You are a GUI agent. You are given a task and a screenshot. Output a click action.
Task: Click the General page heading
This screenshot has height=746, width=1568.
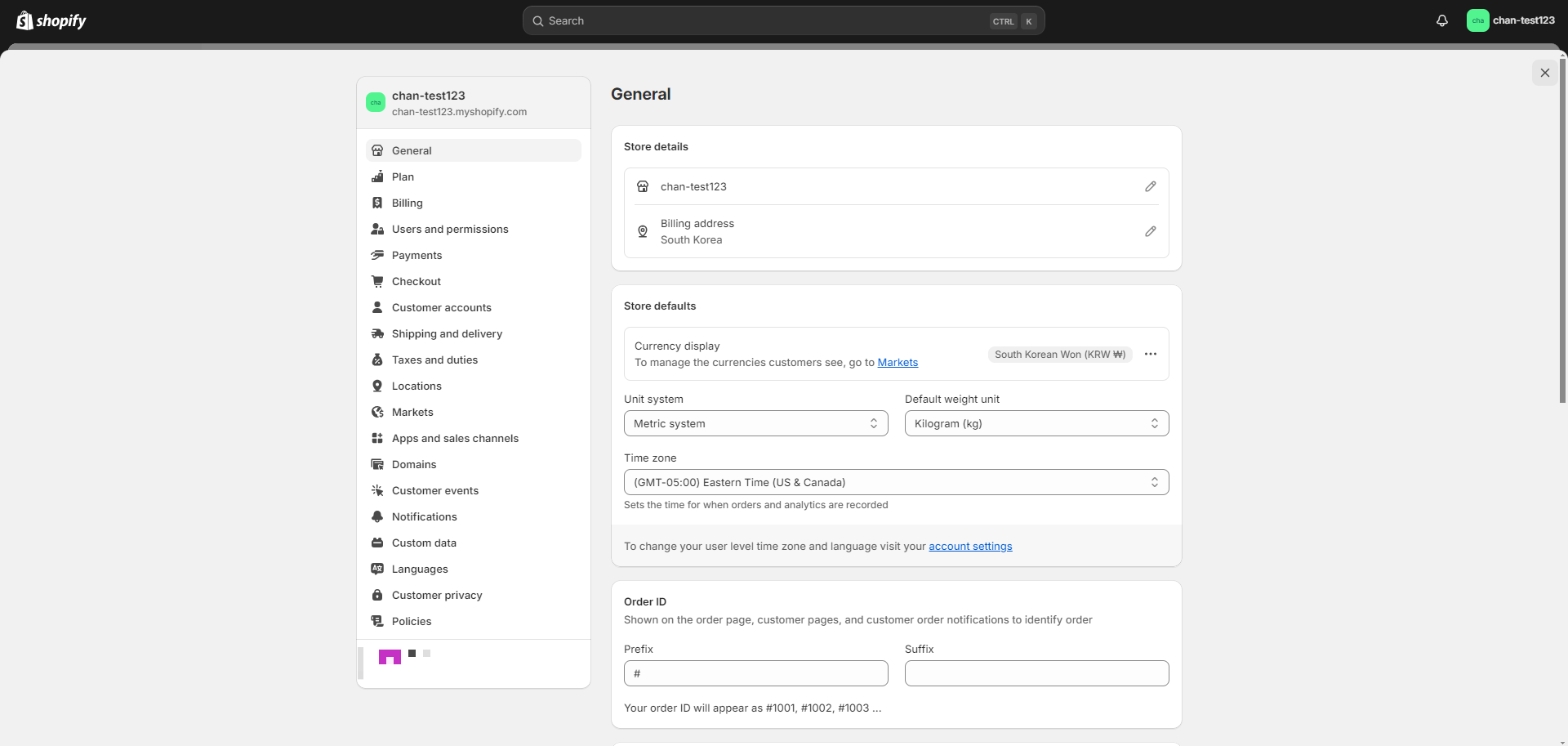[641, 94]
